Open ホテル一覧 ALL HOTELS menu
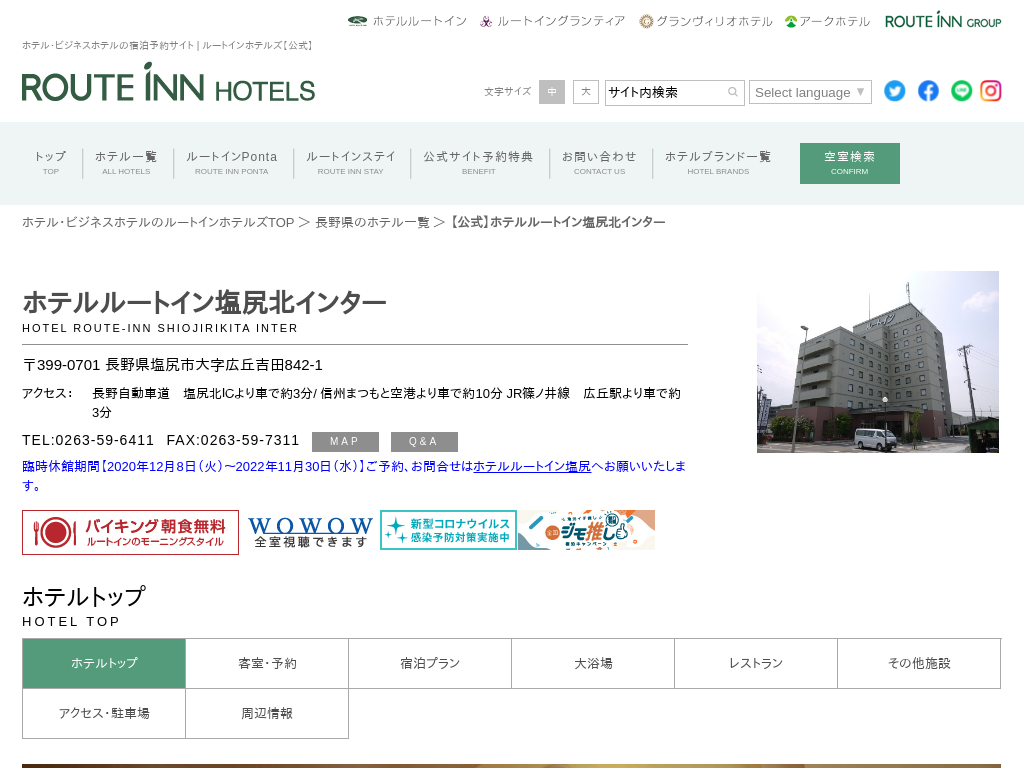 point(126,163)
